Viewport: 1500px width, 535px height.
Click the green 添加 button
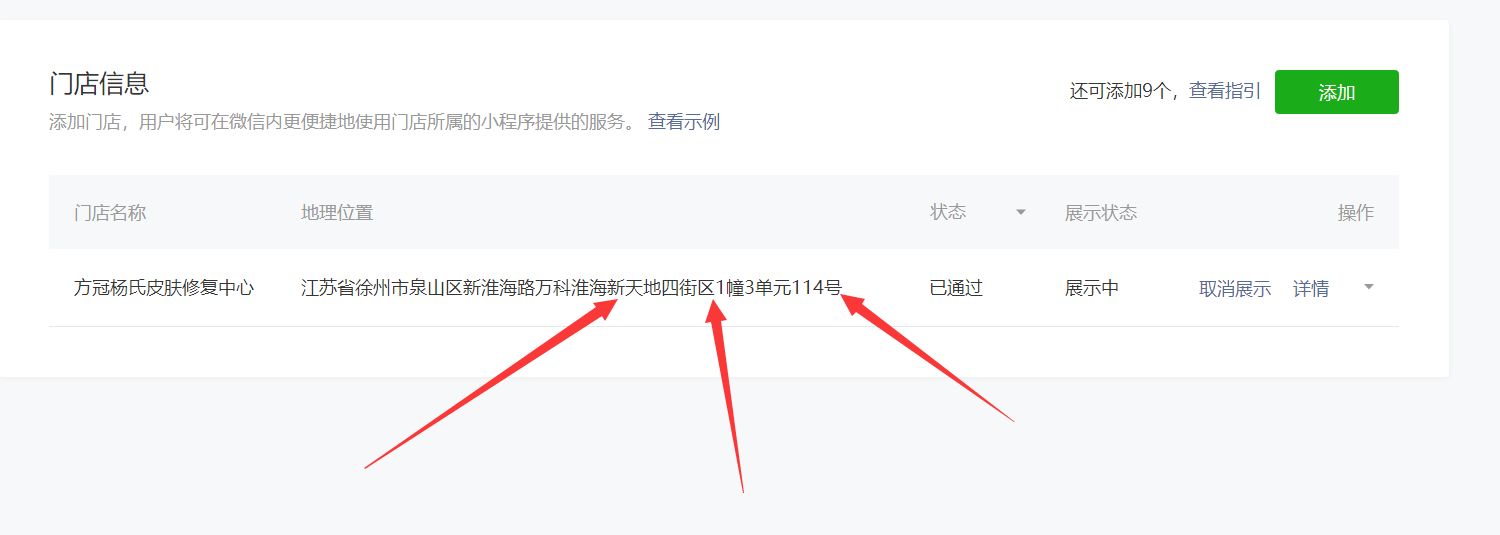point(1336,92)
